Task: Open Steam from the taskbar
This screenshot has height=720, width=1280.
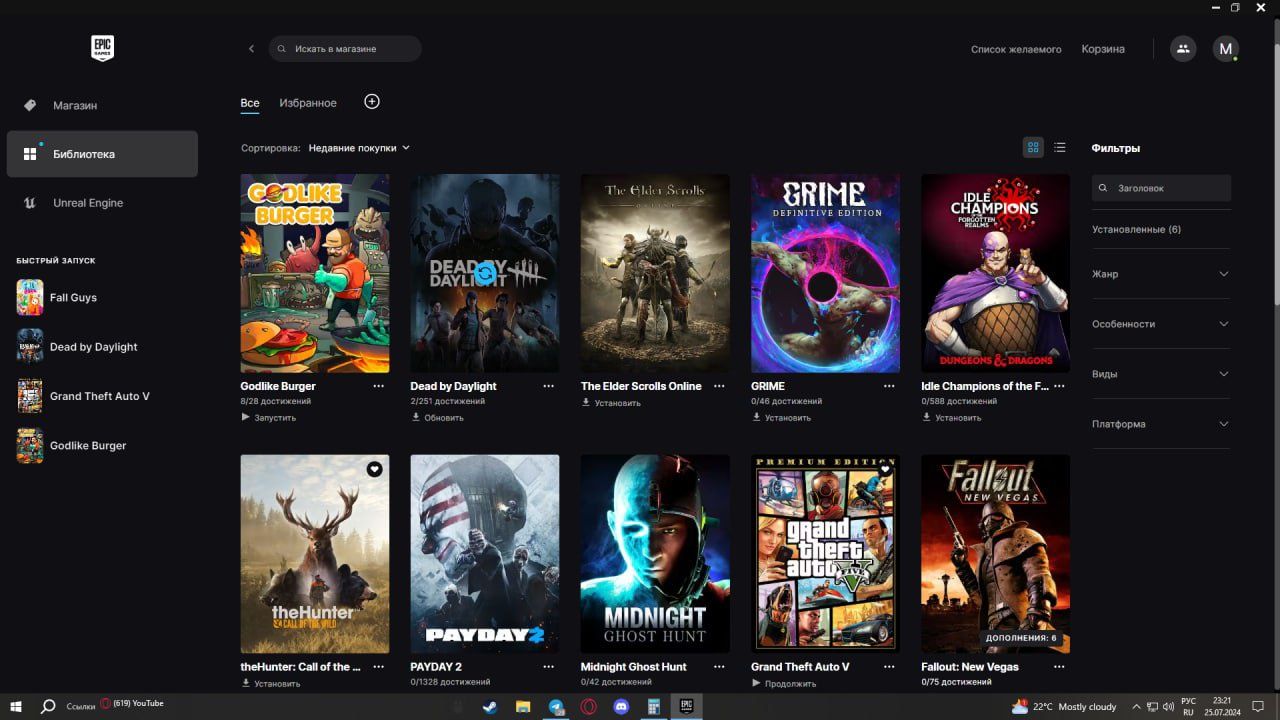Action: (490, 706)
